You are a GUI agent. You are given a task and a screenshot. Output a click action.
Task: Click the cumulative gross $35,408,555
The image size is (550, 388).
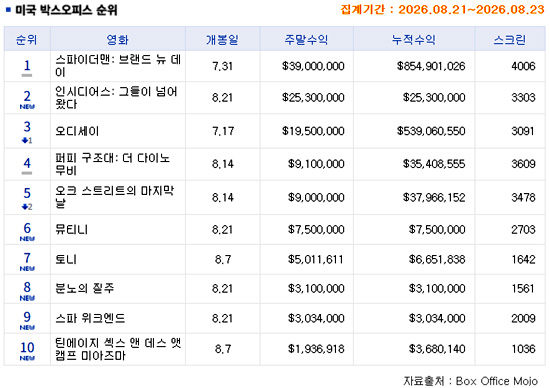[x=434, y=164]
